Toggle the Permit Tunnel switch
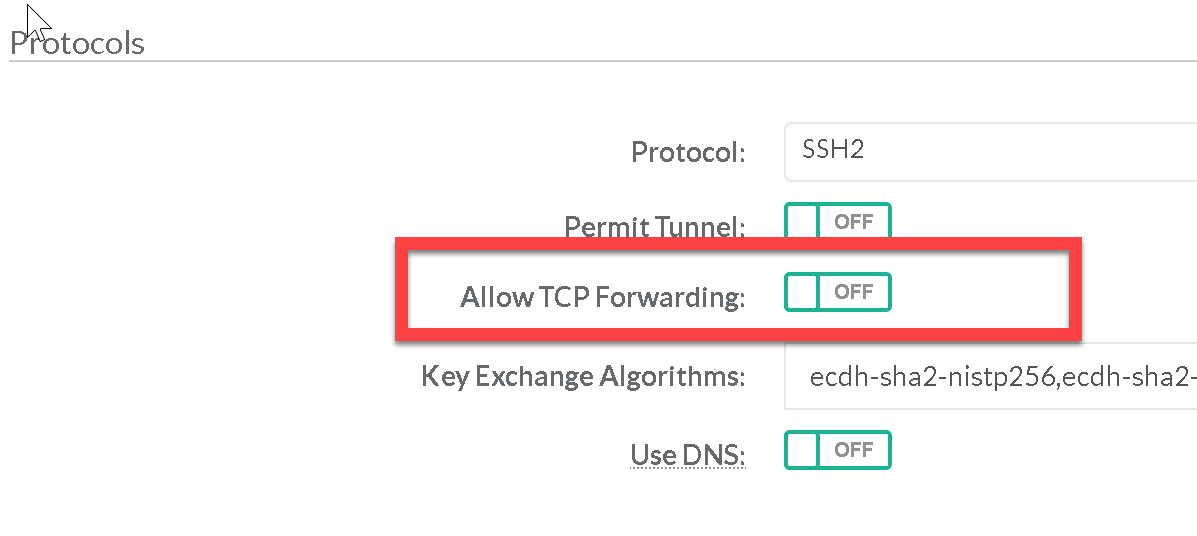Image resolution: width=1197 pixels, height=536 pixels. [x=837, y=222]
